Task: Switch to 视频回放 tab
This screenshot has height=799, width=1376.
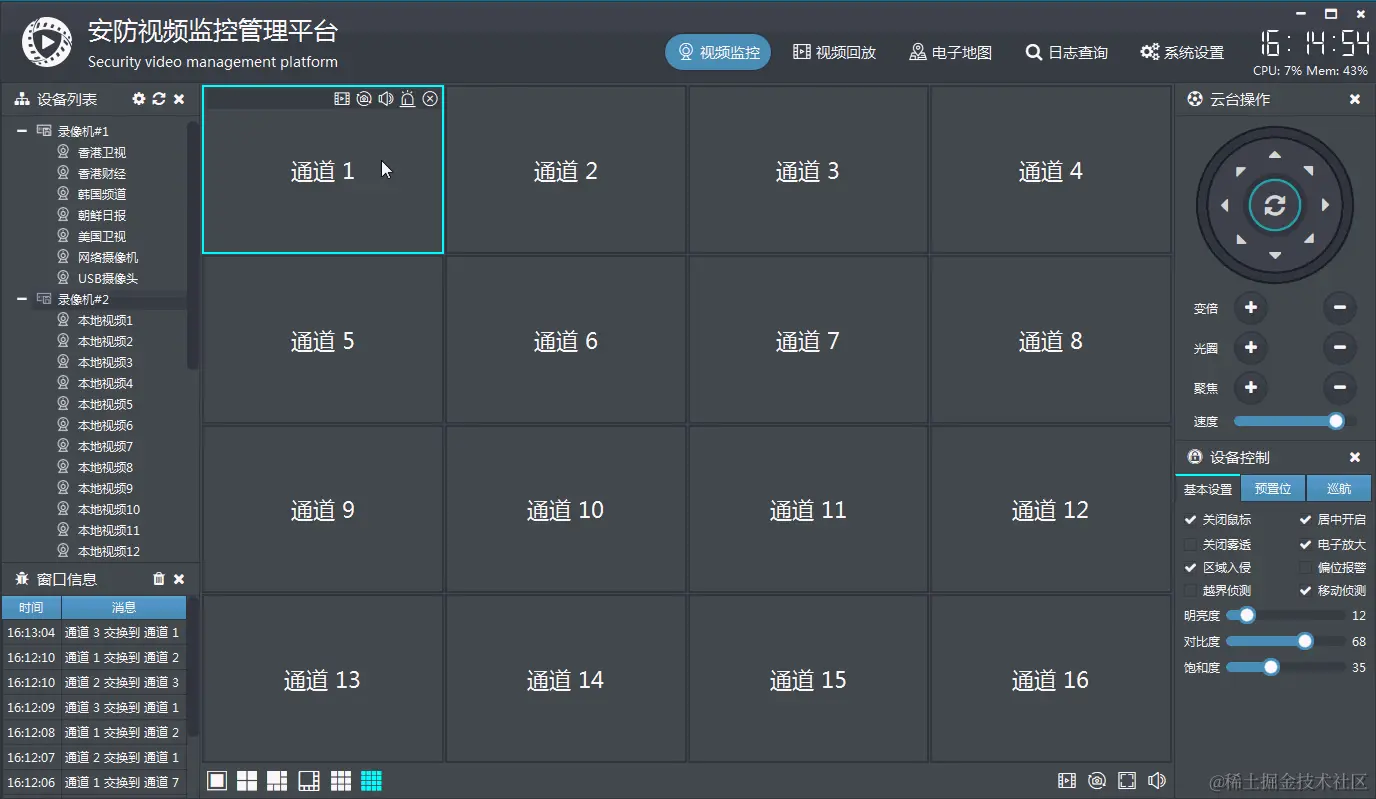Action: (834, 52)
